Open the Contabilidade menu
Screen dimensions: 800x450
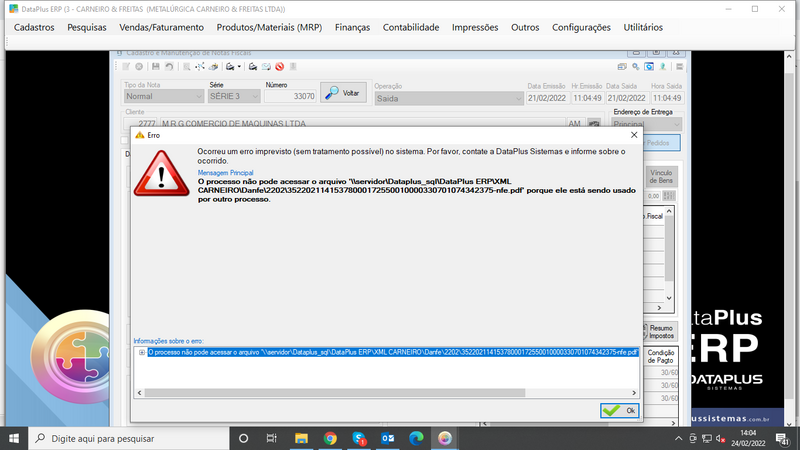[x=411, y=28]
